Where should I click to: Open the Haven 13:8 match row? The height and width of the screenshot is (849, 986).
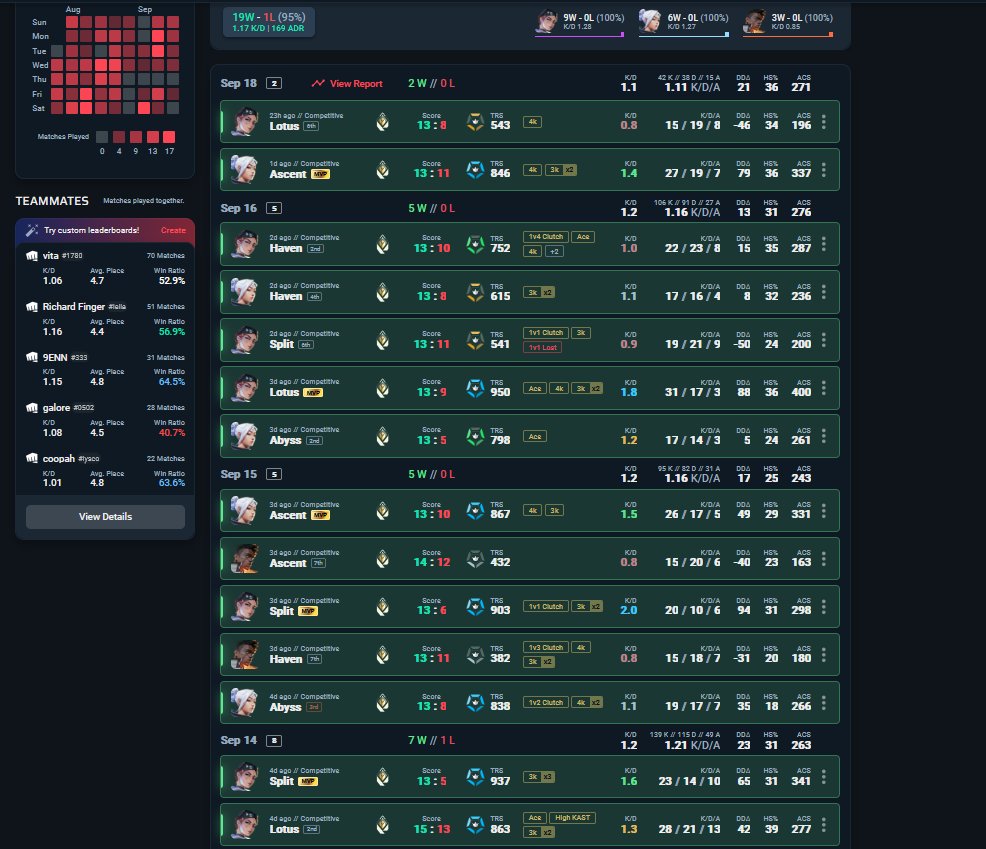point(529,292)
